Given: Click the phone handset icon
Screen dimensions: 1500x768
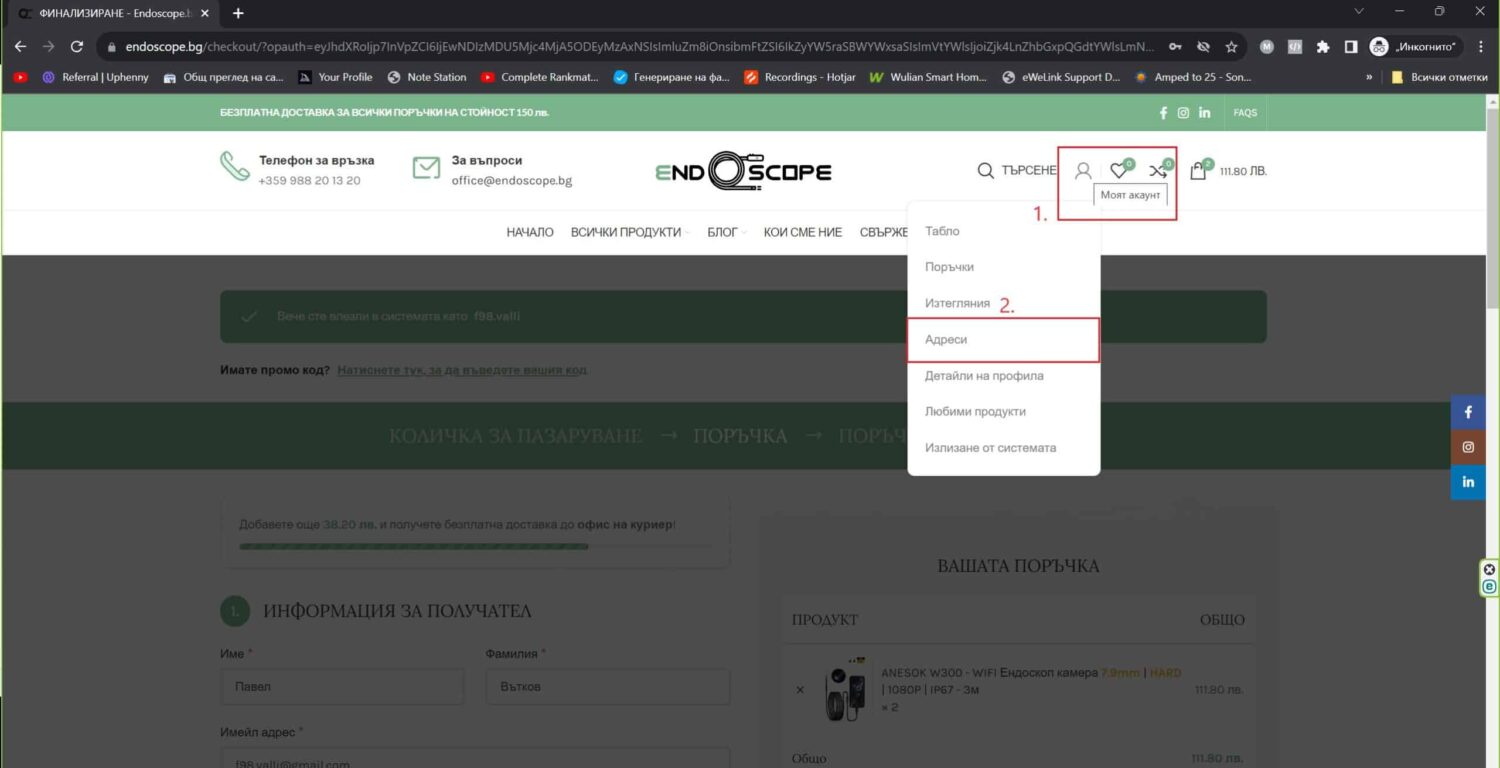Looking at the screenshot, I should (235, 166).
